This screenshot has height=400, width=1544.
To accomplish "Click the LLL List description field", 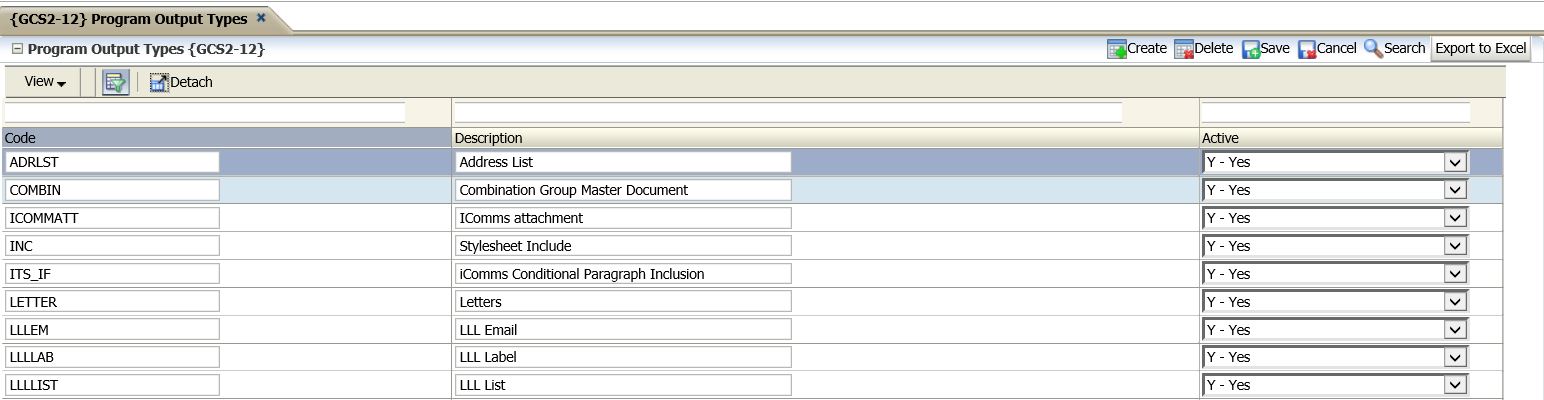I will click(x=623, y=385).
